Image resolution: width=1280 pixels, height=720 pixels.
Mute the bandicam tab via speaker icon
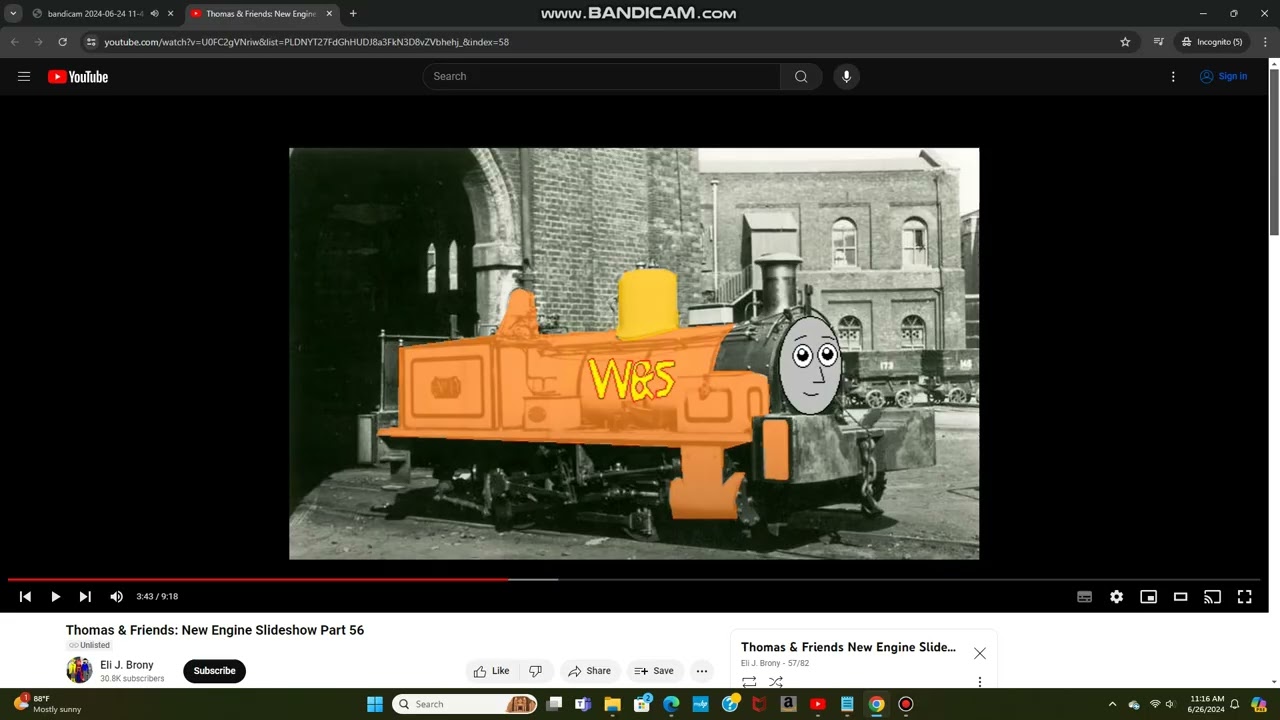coord(154,14)
